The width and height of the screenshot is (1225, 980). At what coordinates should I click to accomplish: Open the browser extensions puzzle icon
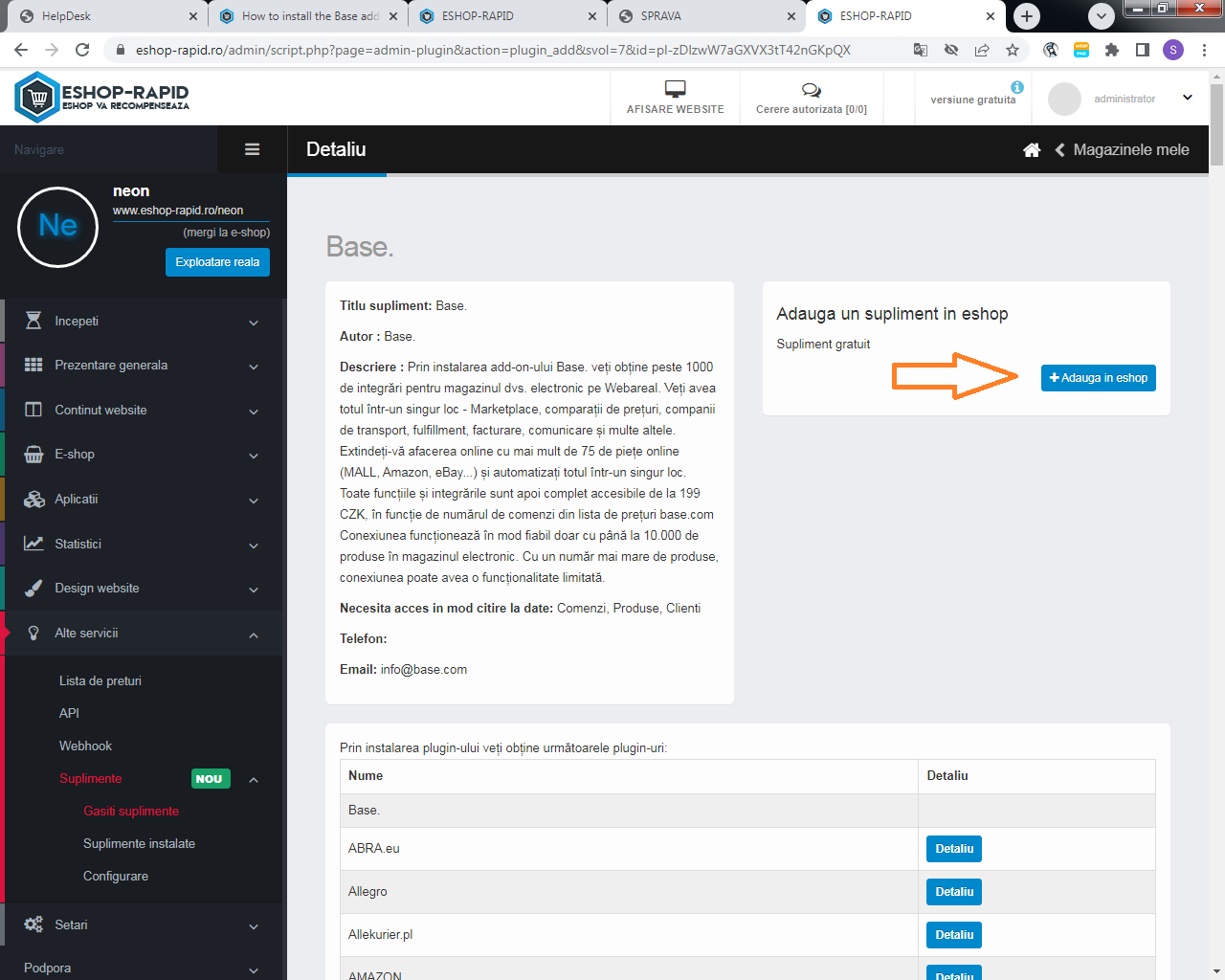click(x=1112, y=50)
